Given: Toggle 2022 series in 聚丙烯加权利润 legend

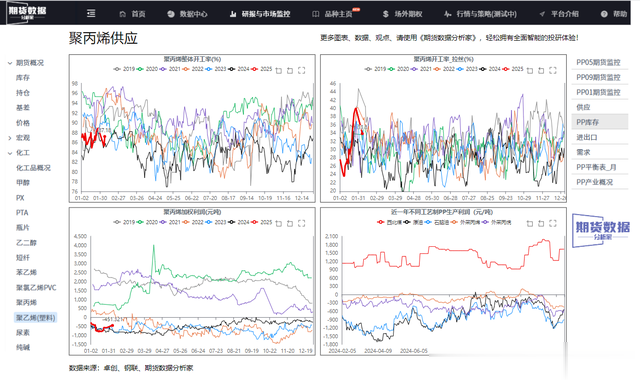Looking at the screenshot, I should (193, 222).
